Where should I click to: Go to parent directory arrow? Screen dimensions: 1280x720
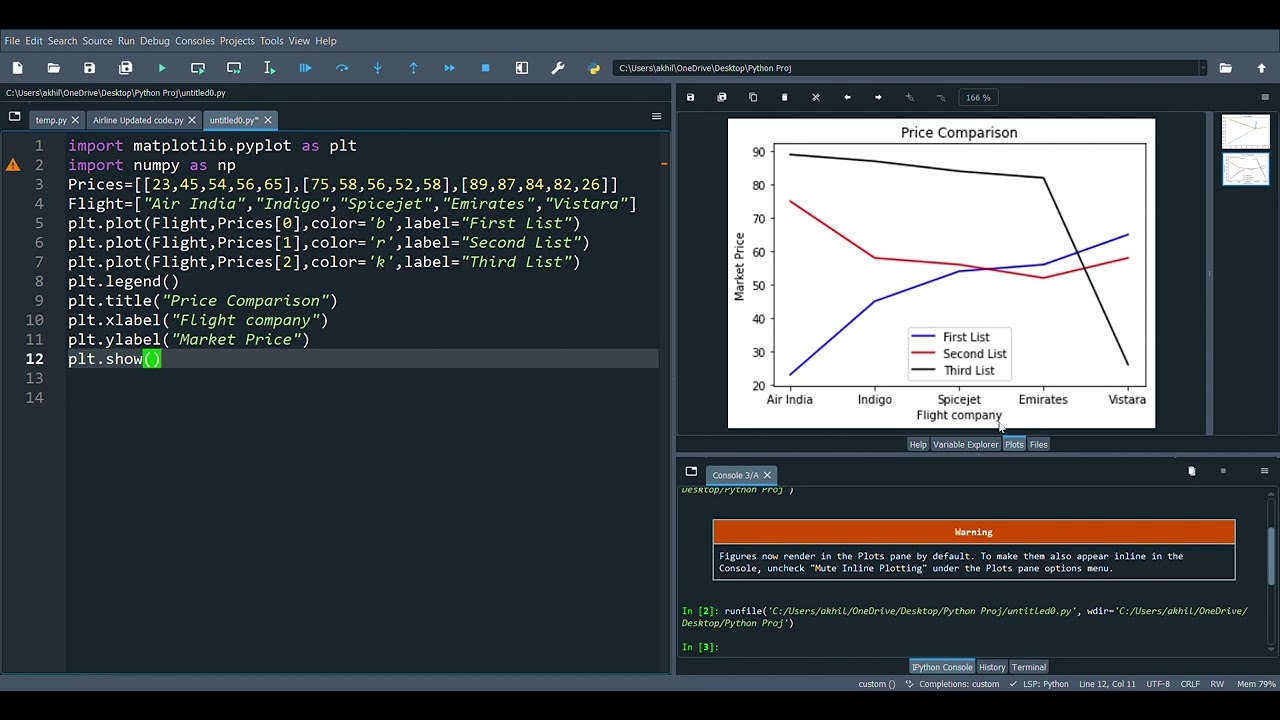pos(1262,68)
